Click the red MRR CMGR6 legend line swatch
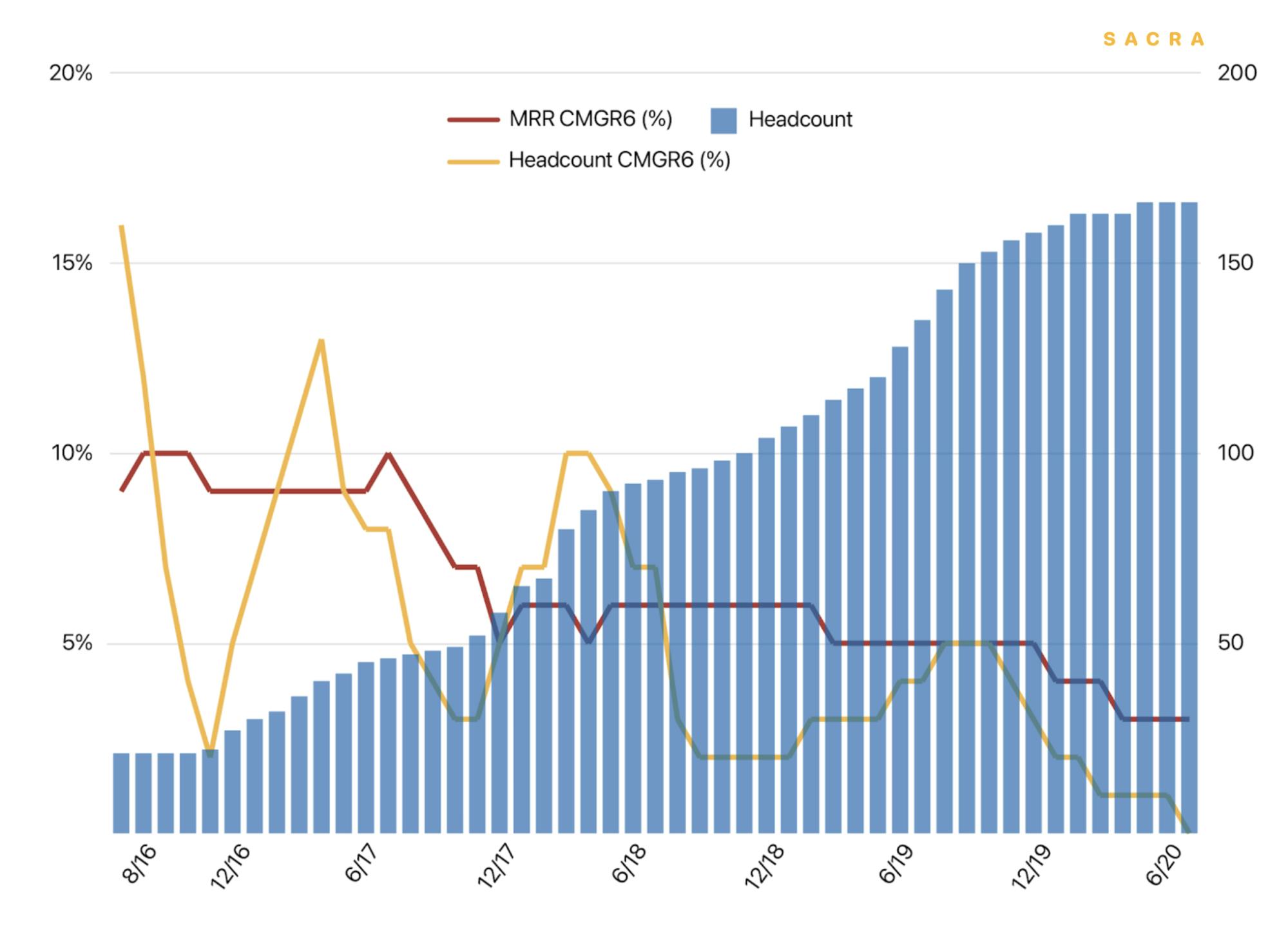 point(474,120)
